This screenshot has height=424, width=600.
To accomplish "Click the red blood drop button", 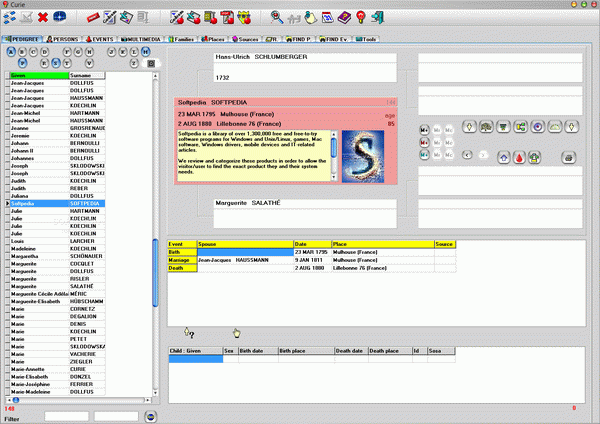I will coord(519,157).
